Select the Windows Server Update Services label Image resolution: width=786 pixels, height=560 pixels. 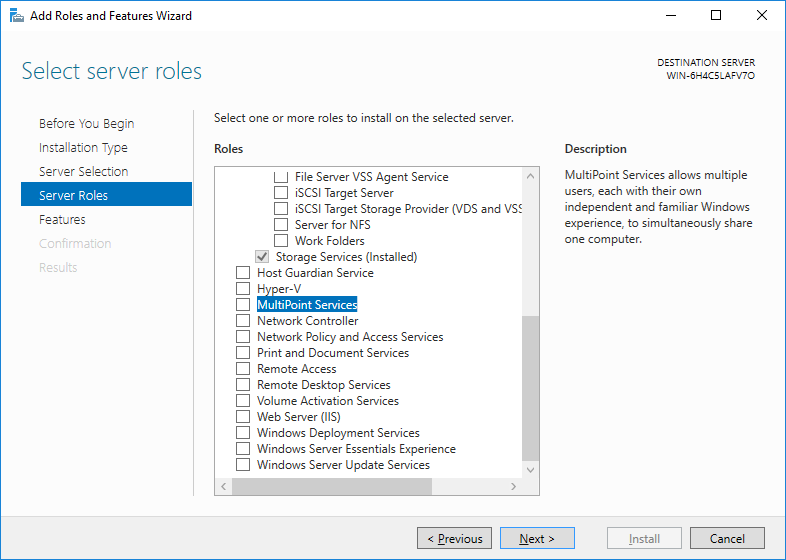pos(343,465)
